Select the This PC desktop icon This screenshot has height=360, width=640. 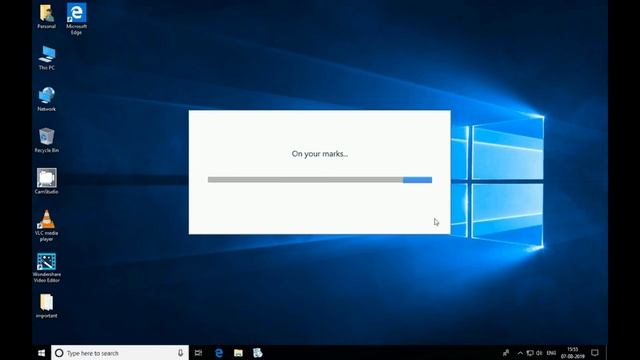click(x=47, y=58)
